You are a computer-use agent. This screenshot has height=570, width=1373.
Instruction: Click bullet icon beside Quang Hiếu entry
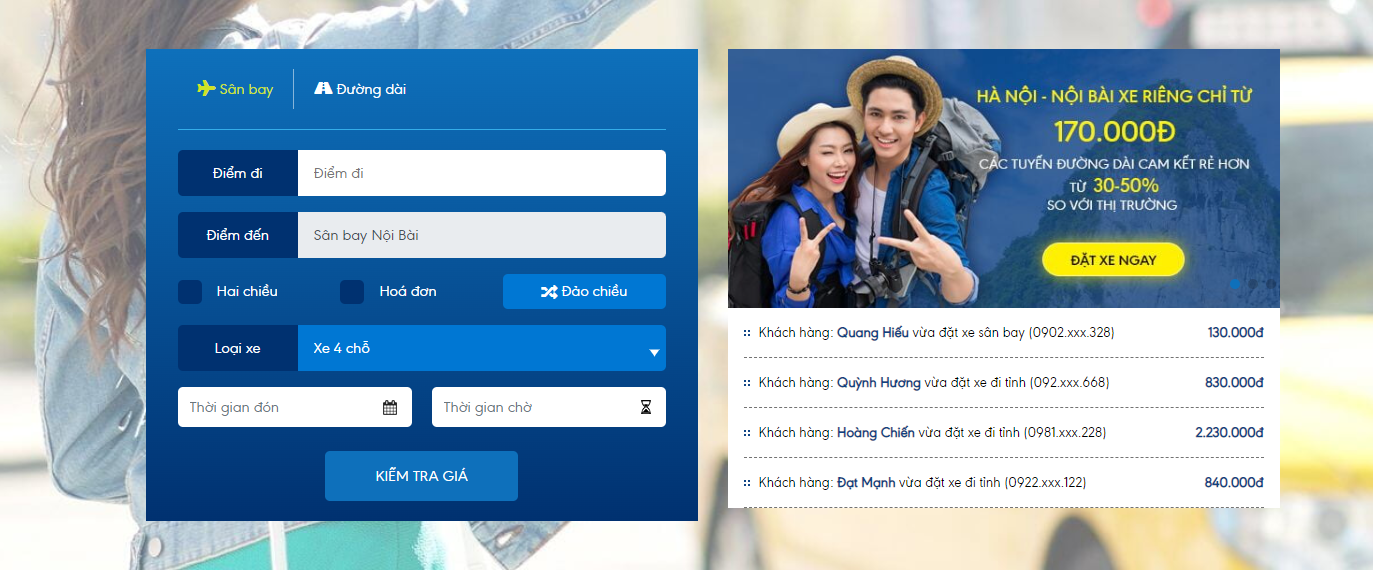coord(747,333)
